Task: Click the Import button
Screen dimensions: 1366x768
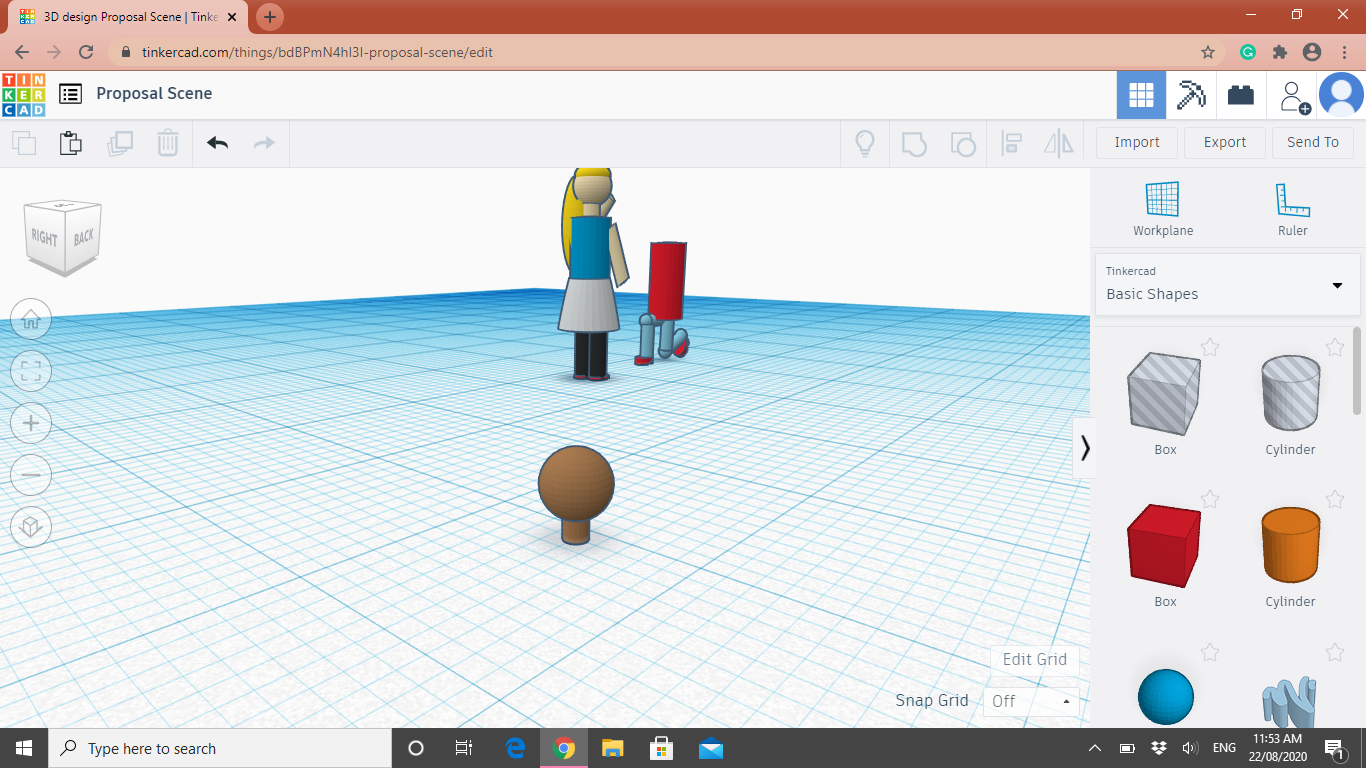Action: [1137, 142]
